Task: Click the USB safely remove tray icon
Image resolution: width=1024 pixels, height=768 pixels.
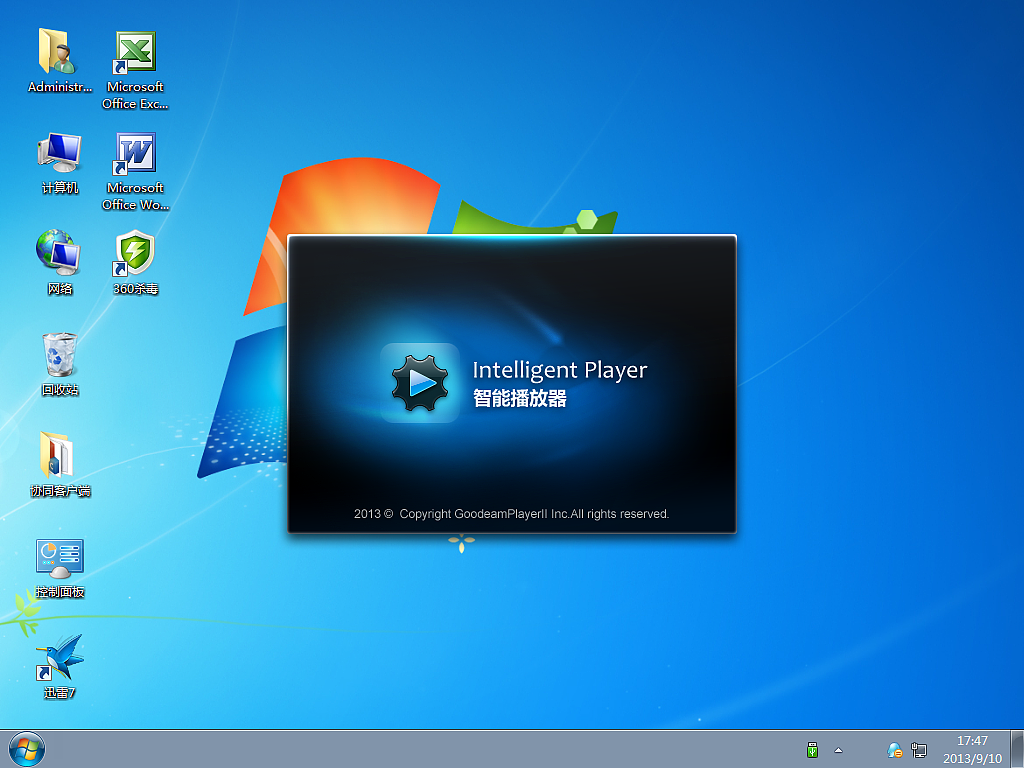Action: [x=812, y=750]
